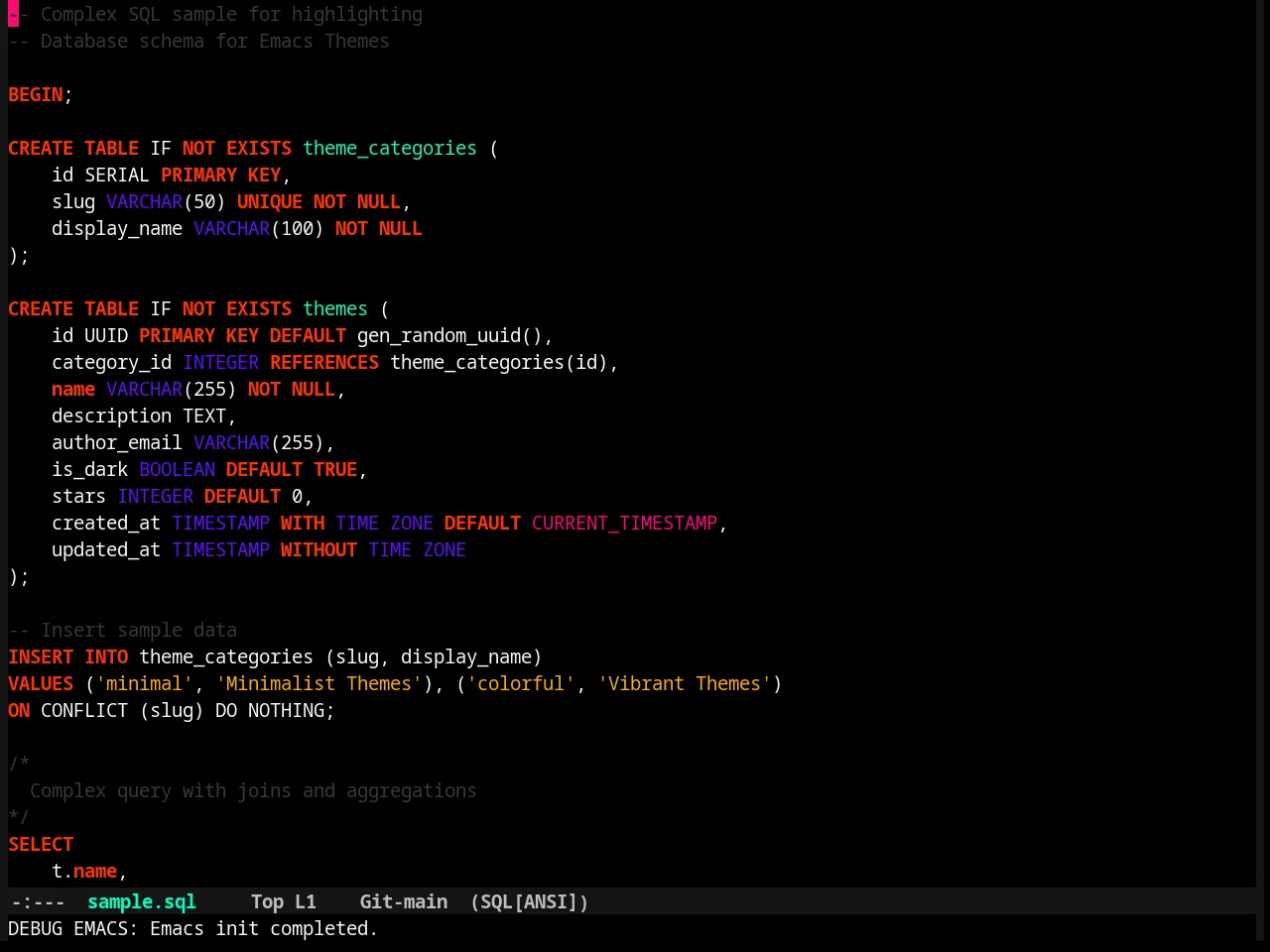
Task: Click WITH keyword on created_at line
Action: (x=303, y=523)
